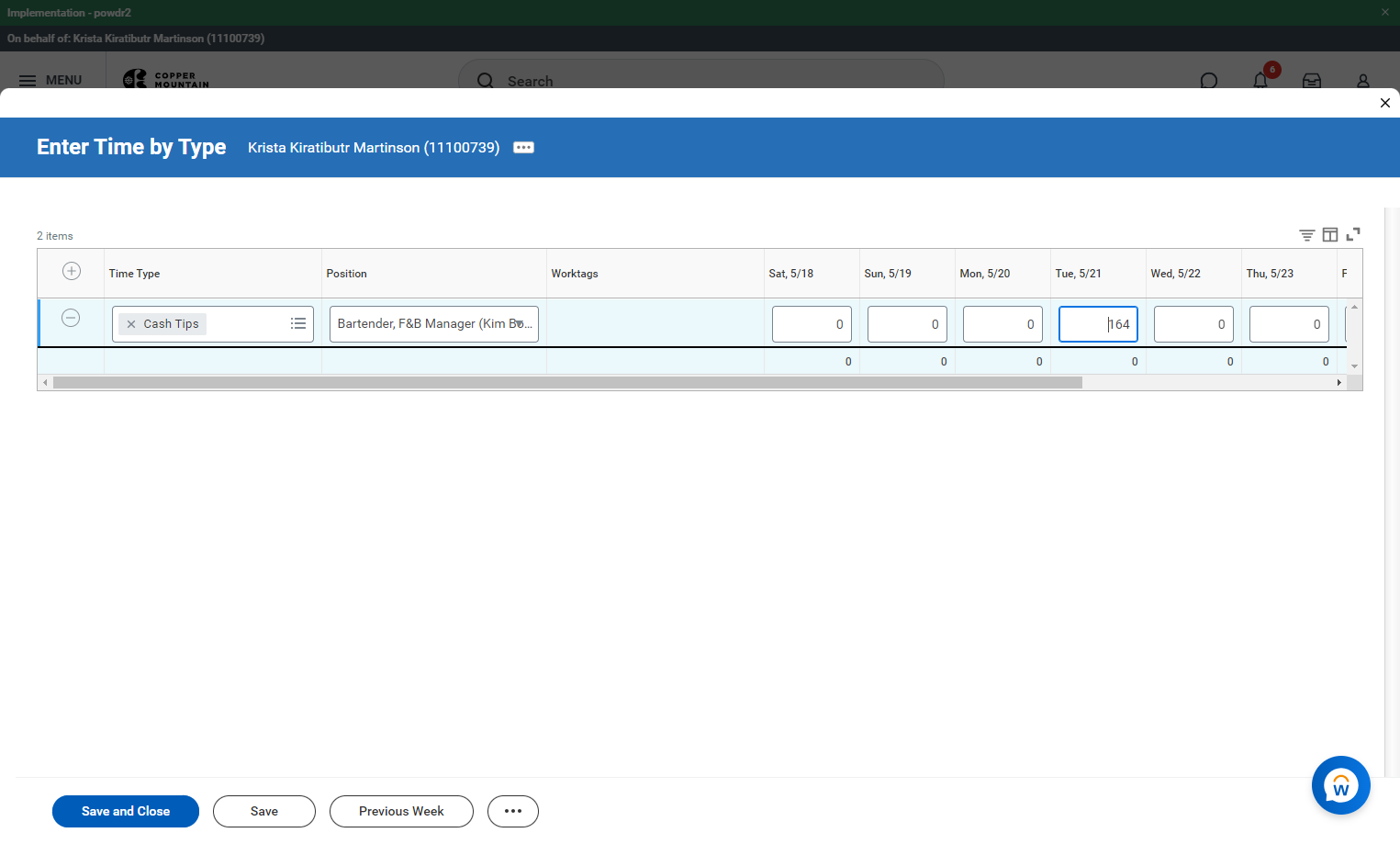Open the messages icon in header
1400x844 pixels.
[1209, 80]
